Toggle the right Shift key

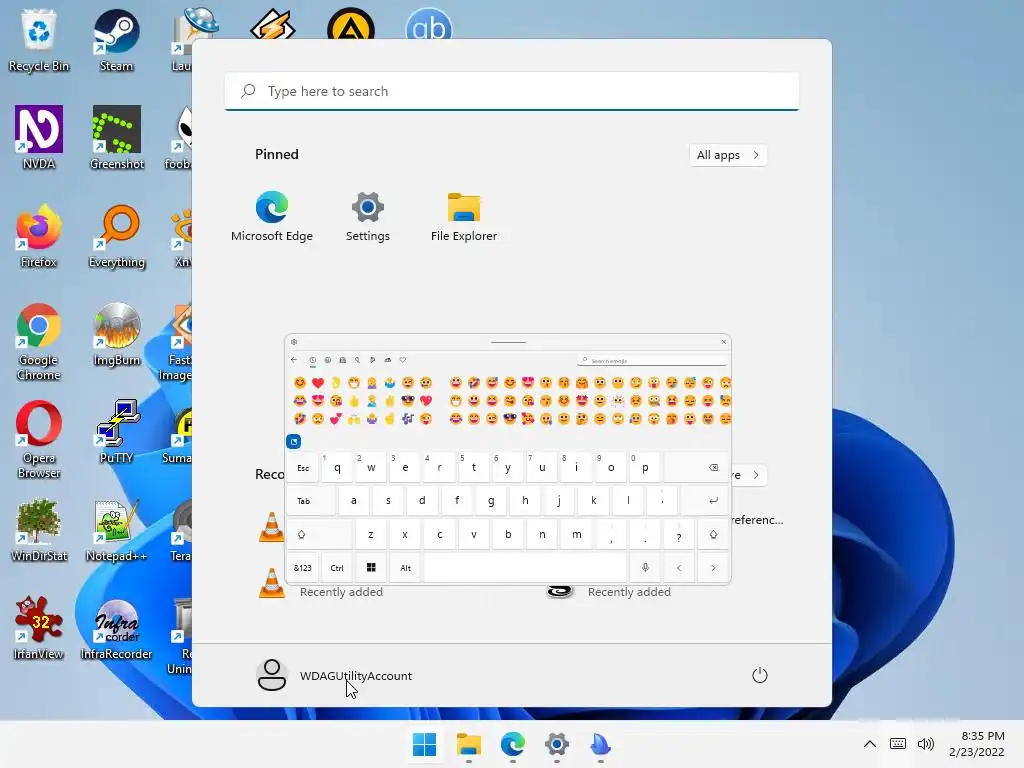(713, 534)
